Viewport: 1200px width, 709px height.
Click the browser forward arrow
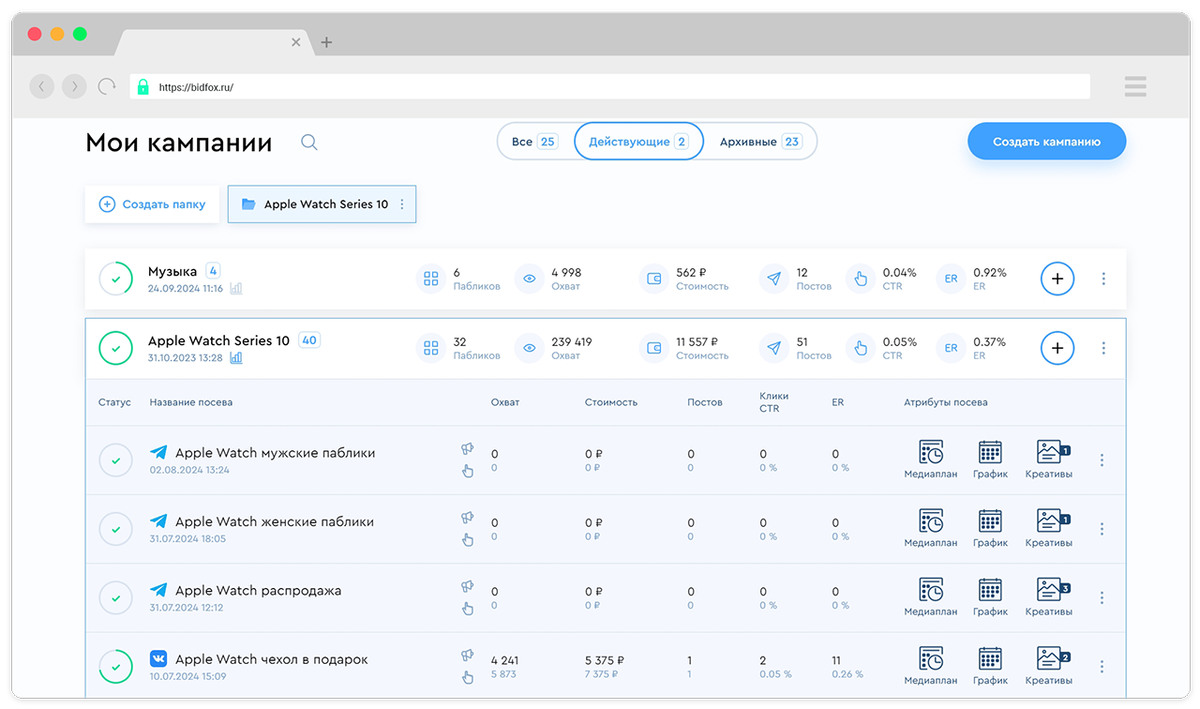[74, 87]
